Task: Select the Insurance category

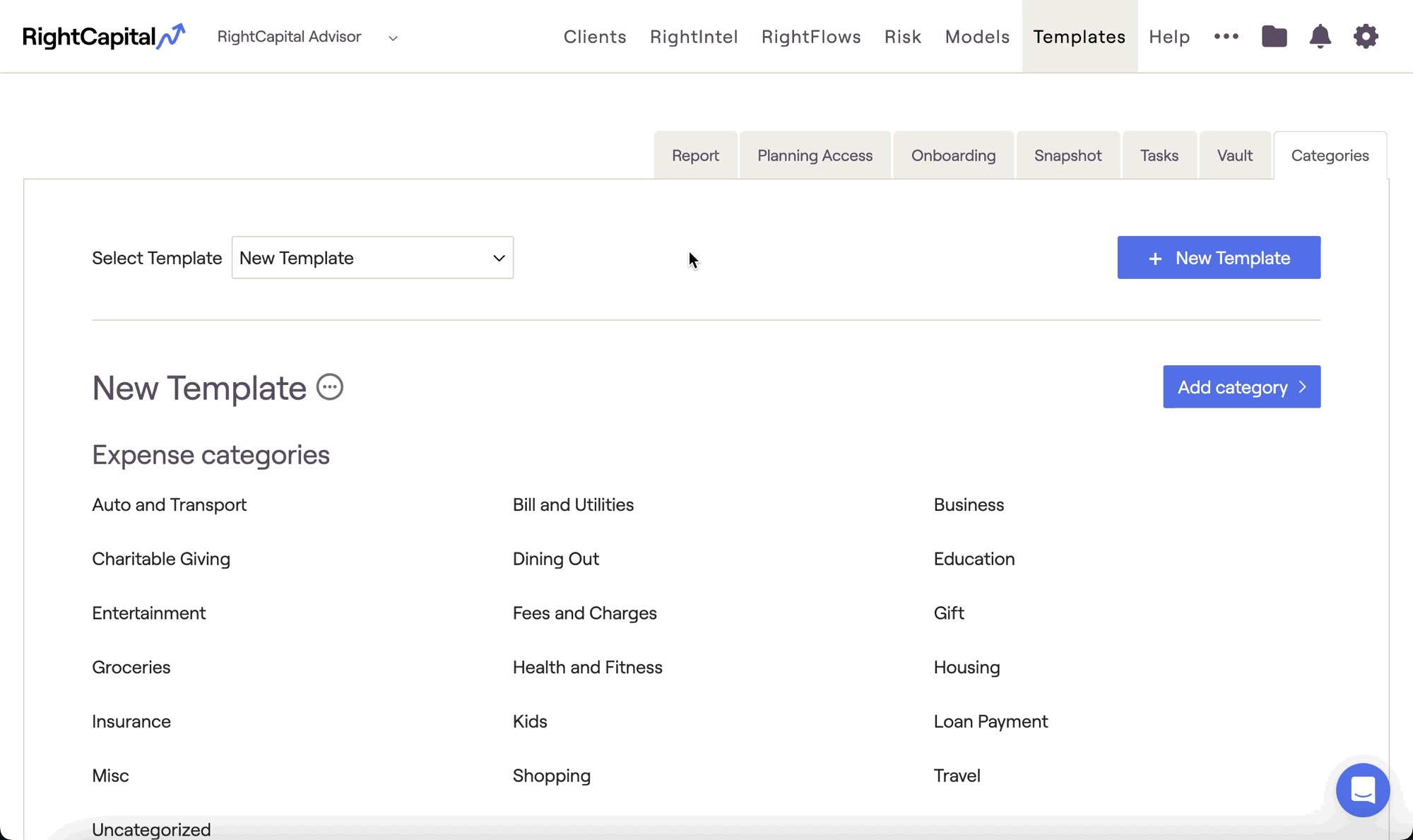Action: click(131, 721)
